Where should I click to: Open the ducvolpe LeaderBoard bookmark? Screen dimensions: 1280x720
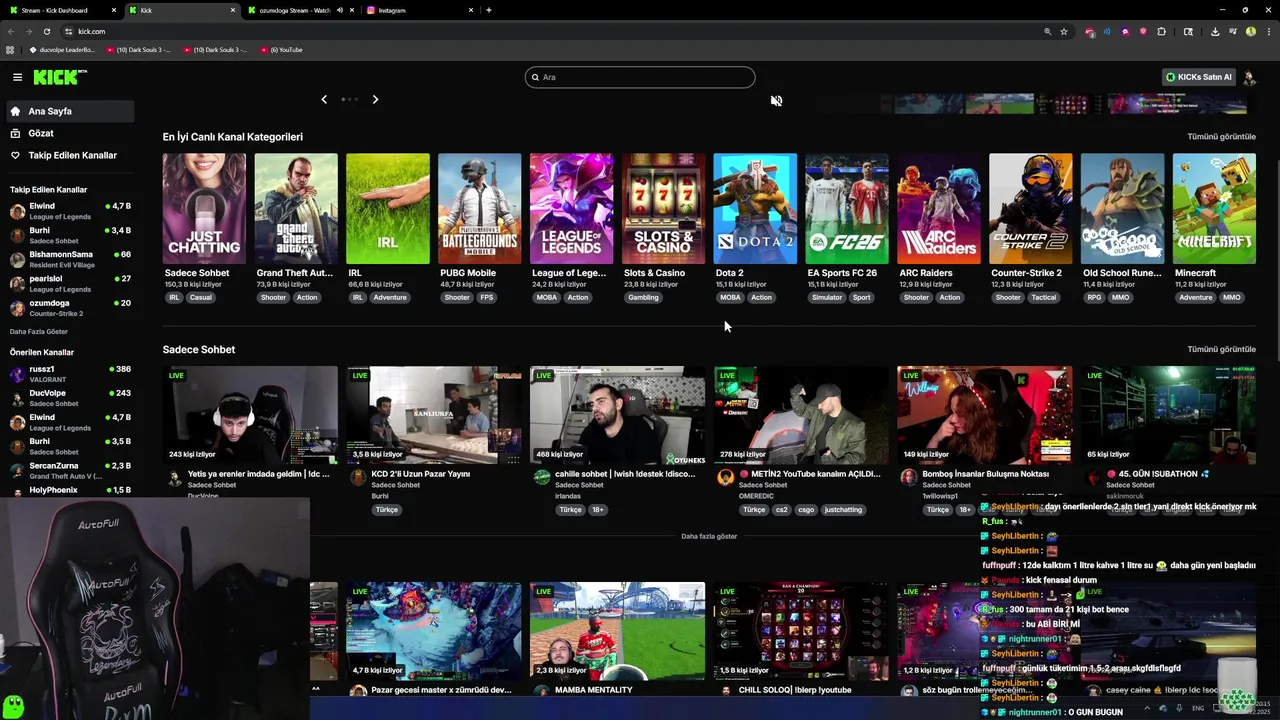pyautogui.click(x=62, y=49)
